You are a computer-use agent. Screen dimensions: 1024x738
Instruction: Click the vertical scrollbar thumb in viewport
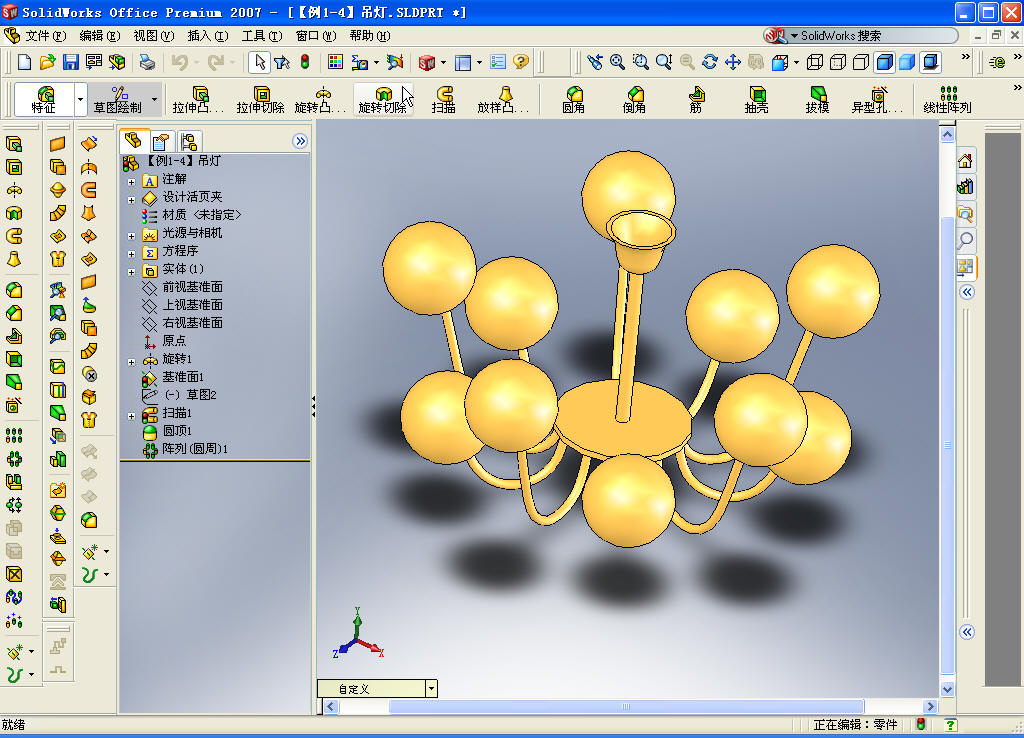click(x=947, y=444)
